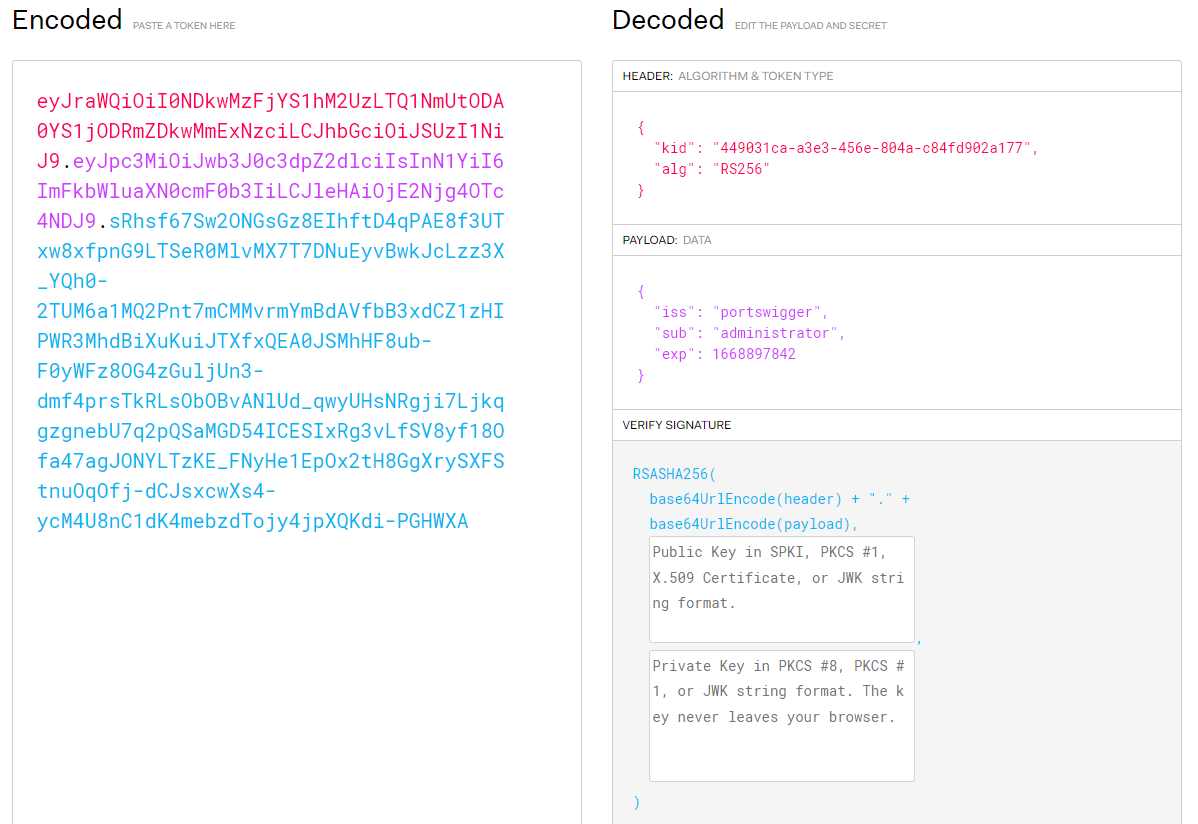
Task: Click the "Edit the payload and secret" hint text
Action: (810, 25)
